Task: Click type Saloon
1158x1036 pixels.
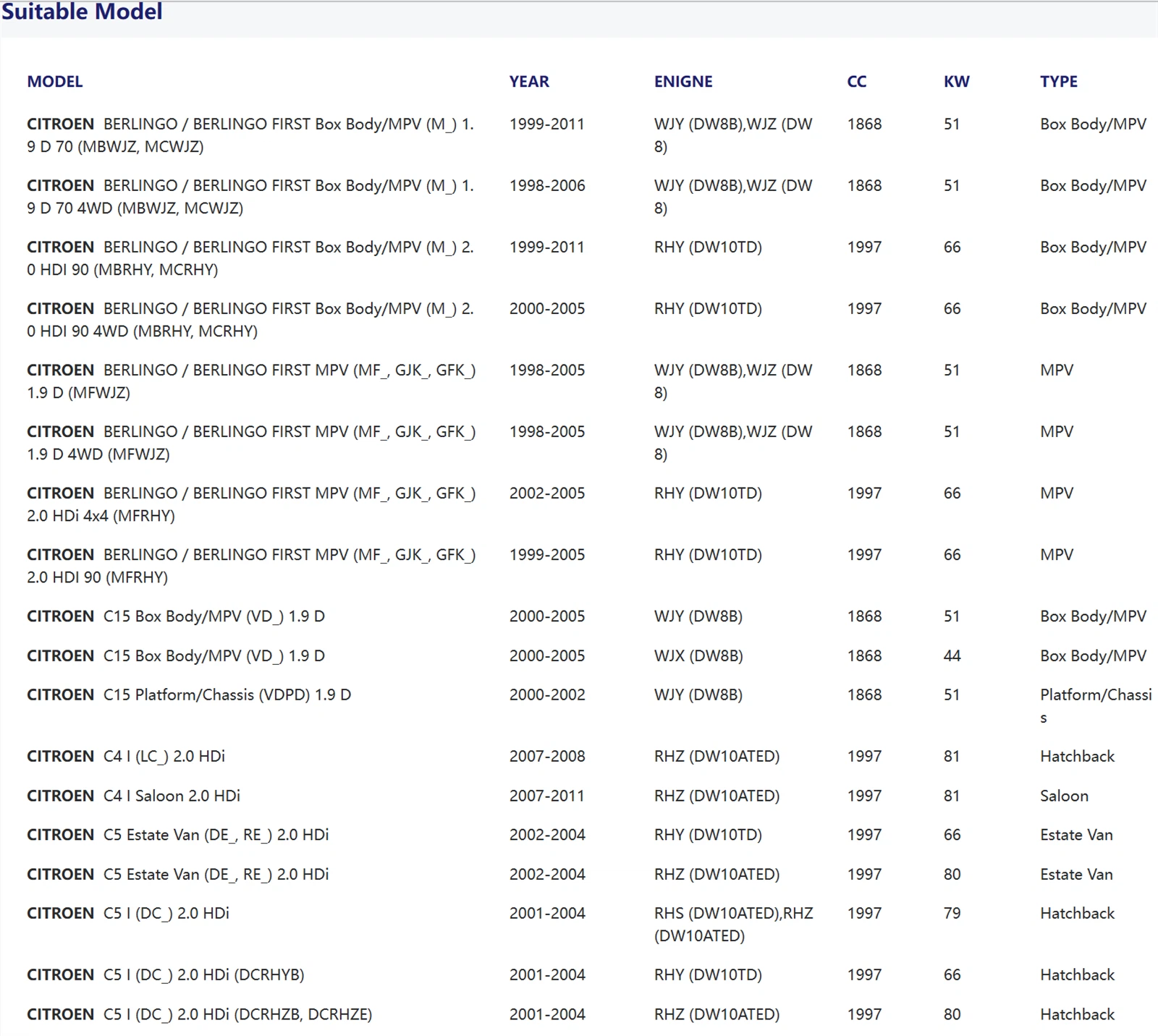Action: point(1064,796)
